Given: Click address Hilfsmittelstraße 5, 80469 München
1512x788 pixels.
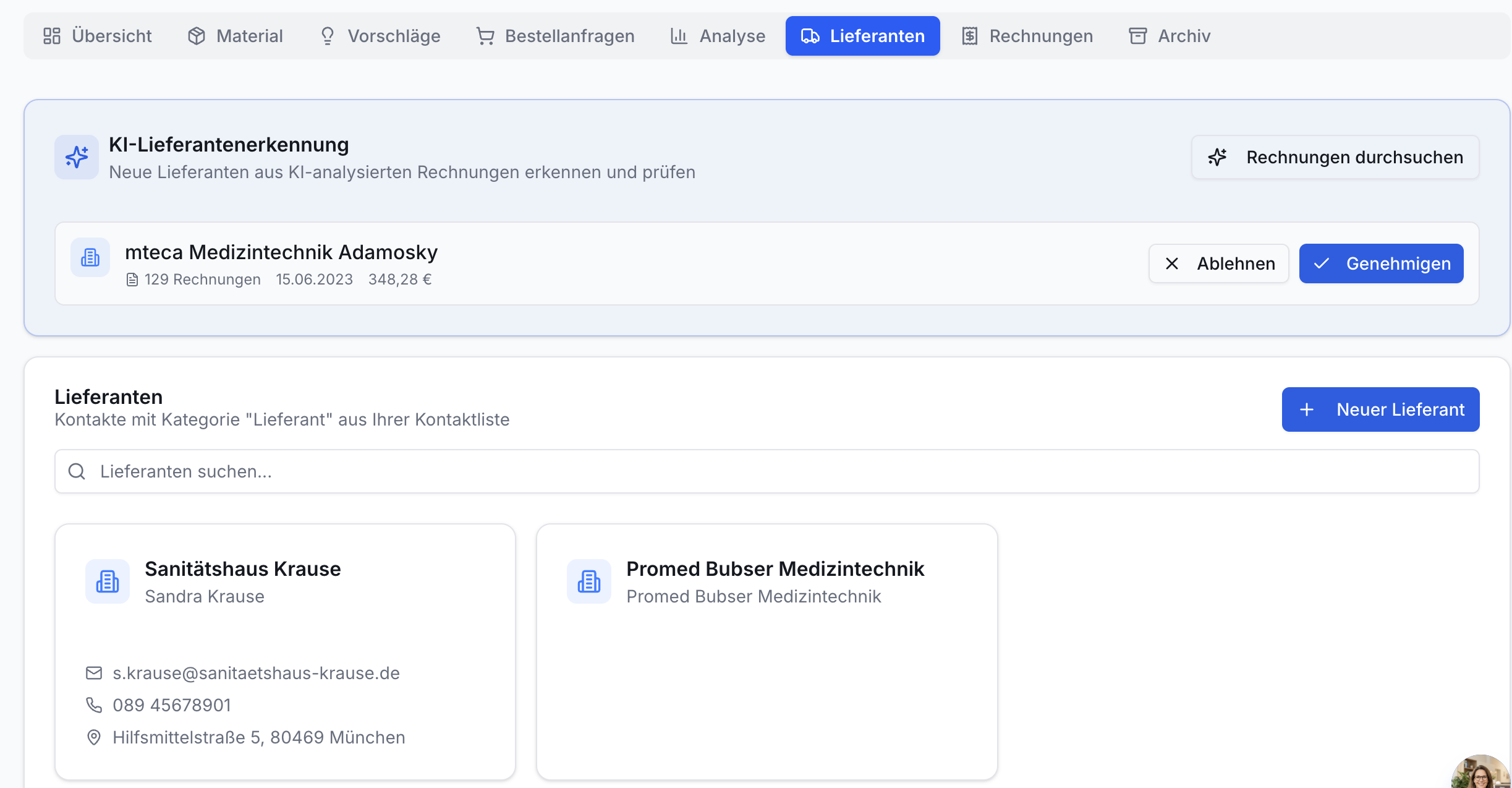Looking at the screenshot, I should pos(259,737).
